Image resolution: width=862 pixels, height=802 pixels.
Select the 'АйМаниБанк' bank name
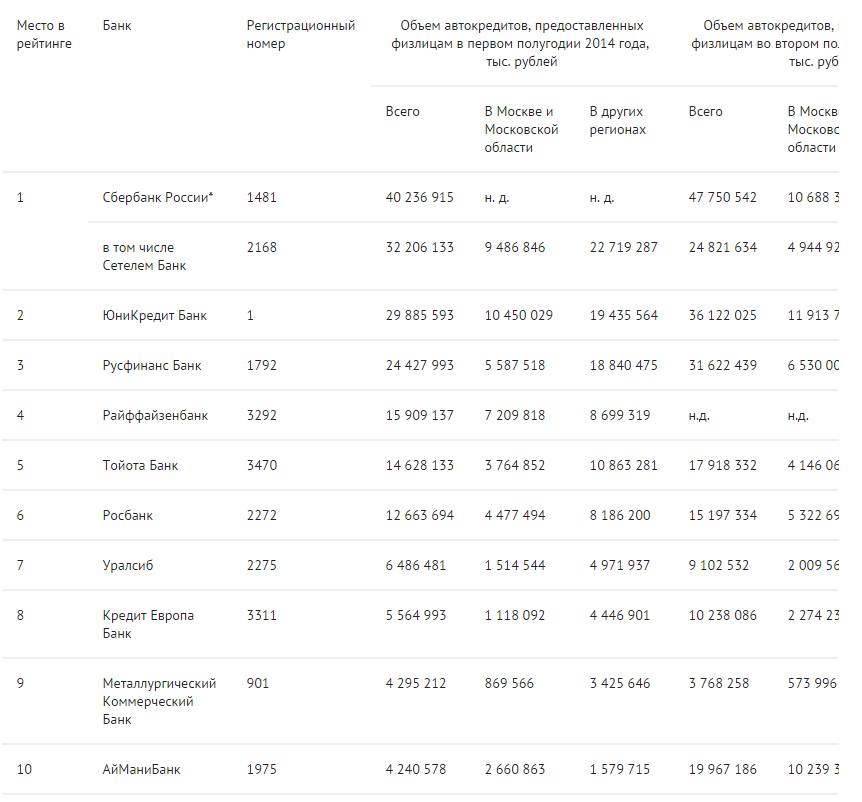(141, 770)
